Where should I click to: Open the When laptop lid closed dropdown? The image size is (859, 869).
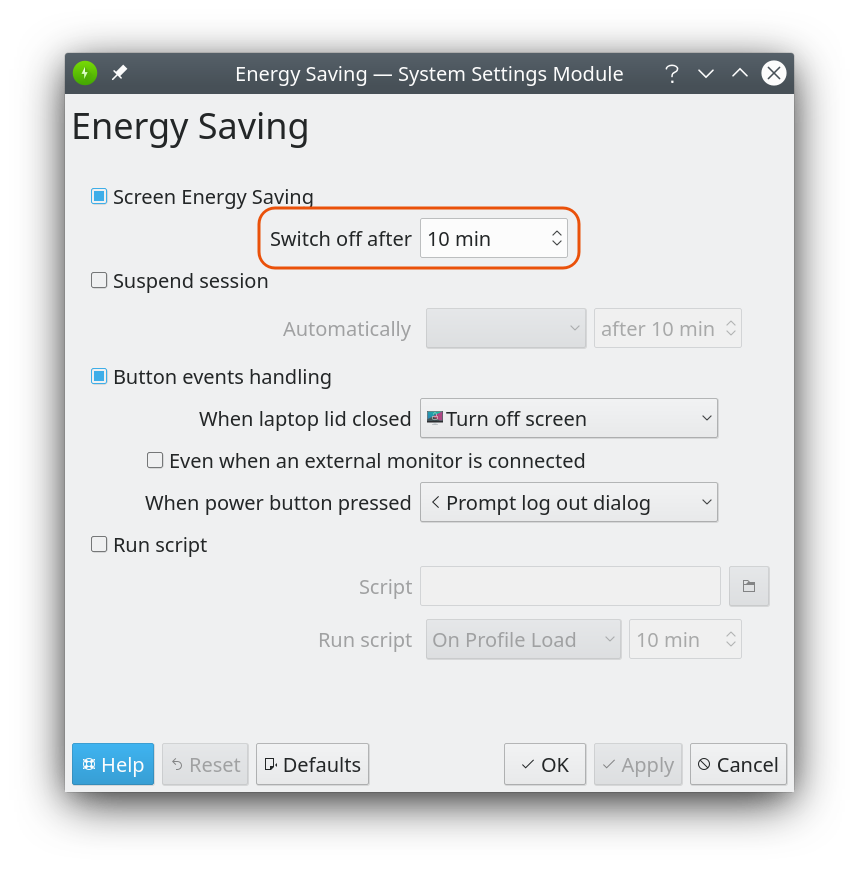(568, 419)
